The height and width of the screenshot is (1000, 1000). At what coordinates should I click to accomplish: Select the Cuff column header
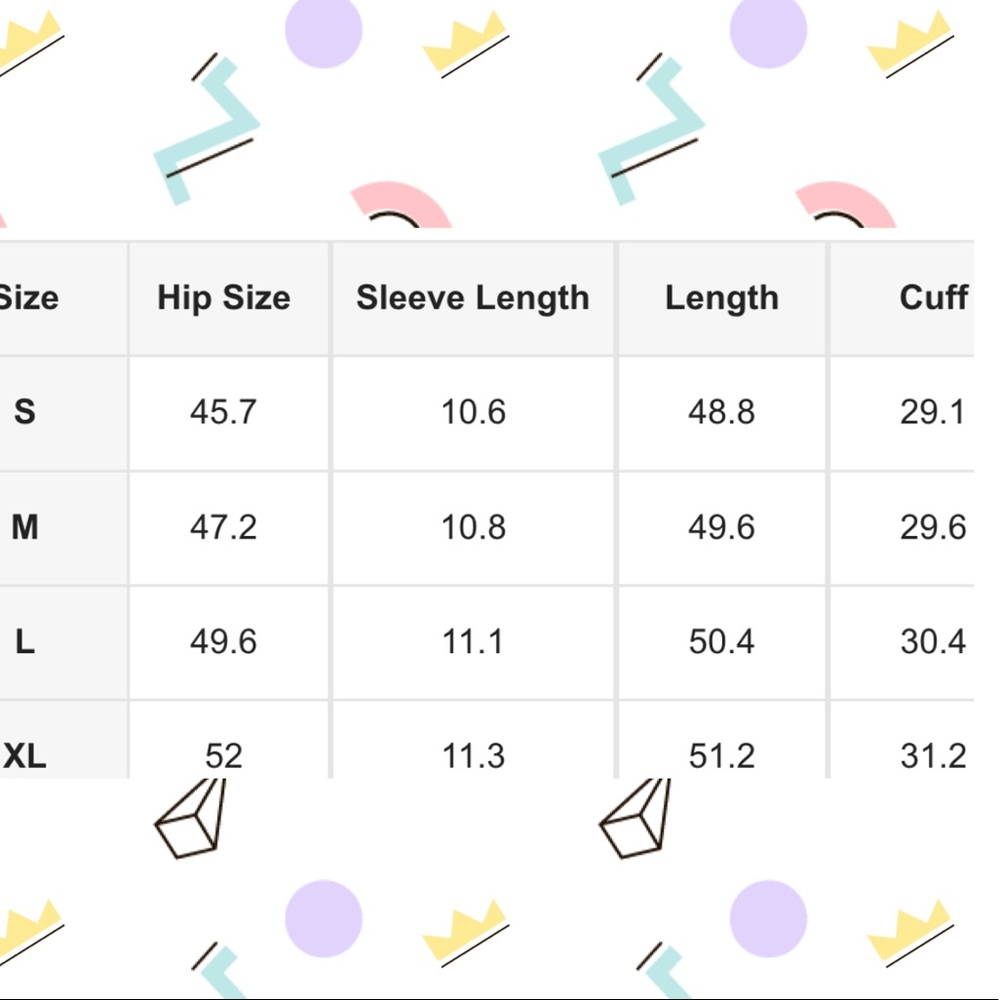click(x=933, y=298)
